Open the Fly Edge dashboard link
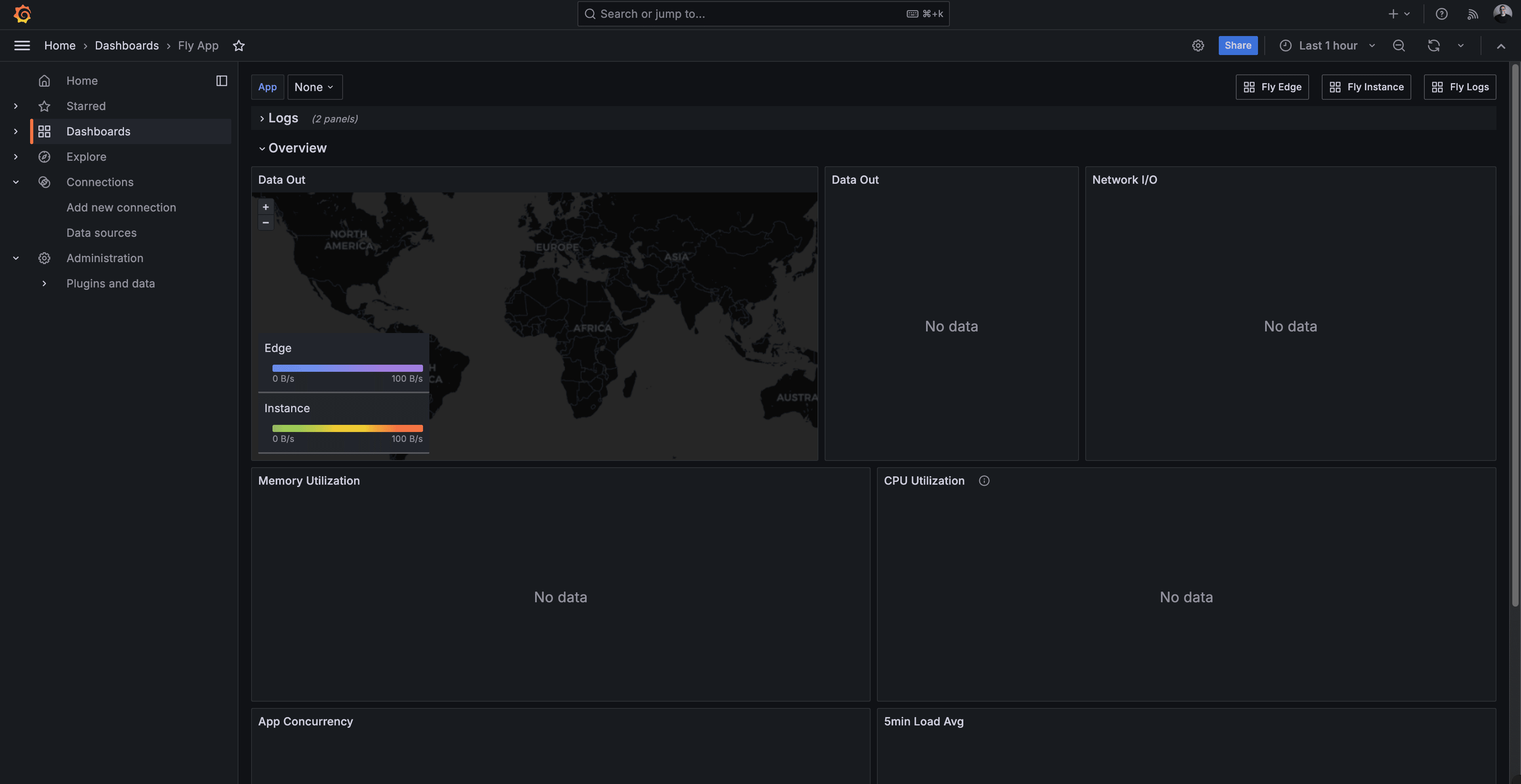1521x784 pixels. (1272, 87)
